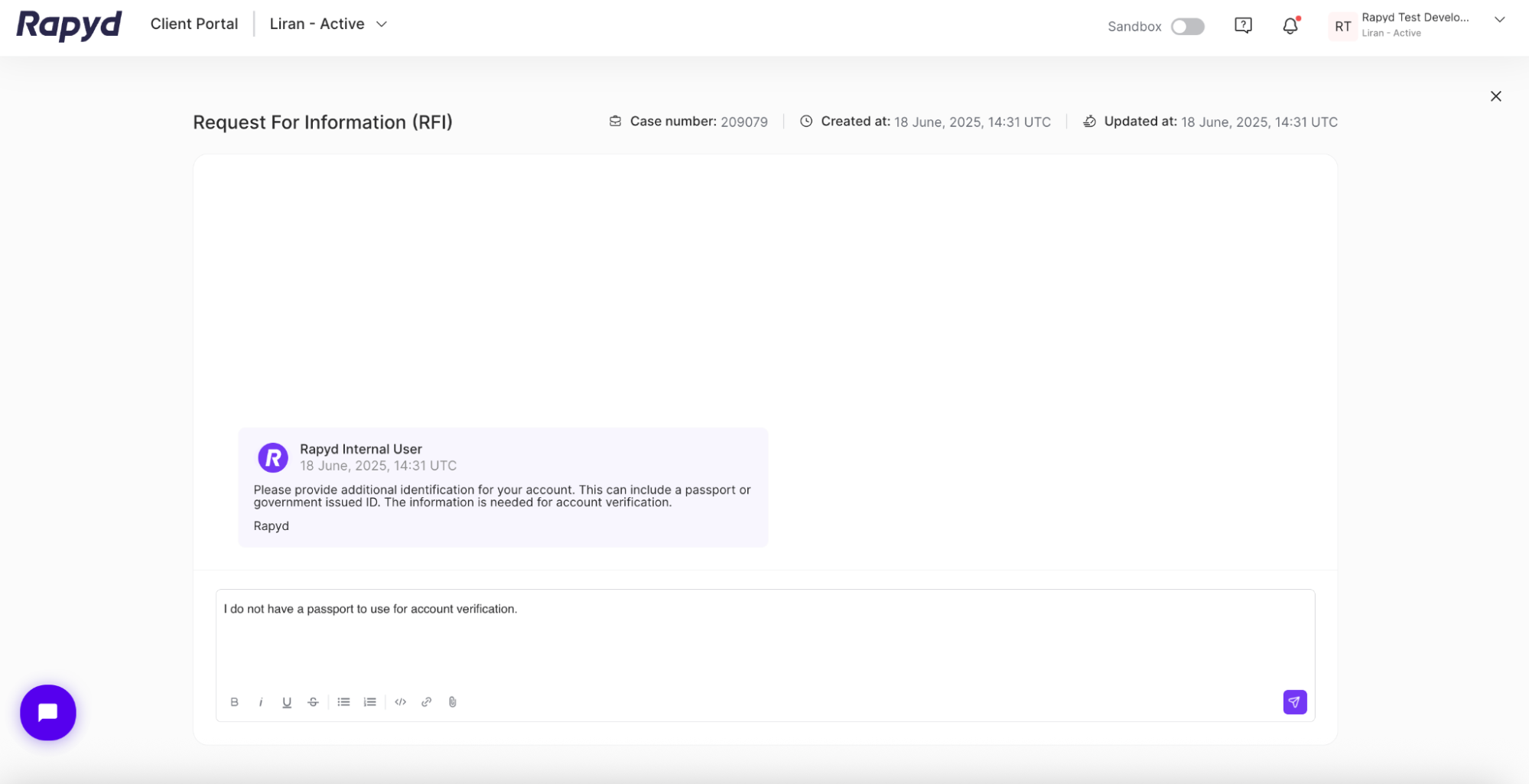Screen dimensions: 1529x784
Task: Open notifications via the bell icon
Action: (1290, 26)
